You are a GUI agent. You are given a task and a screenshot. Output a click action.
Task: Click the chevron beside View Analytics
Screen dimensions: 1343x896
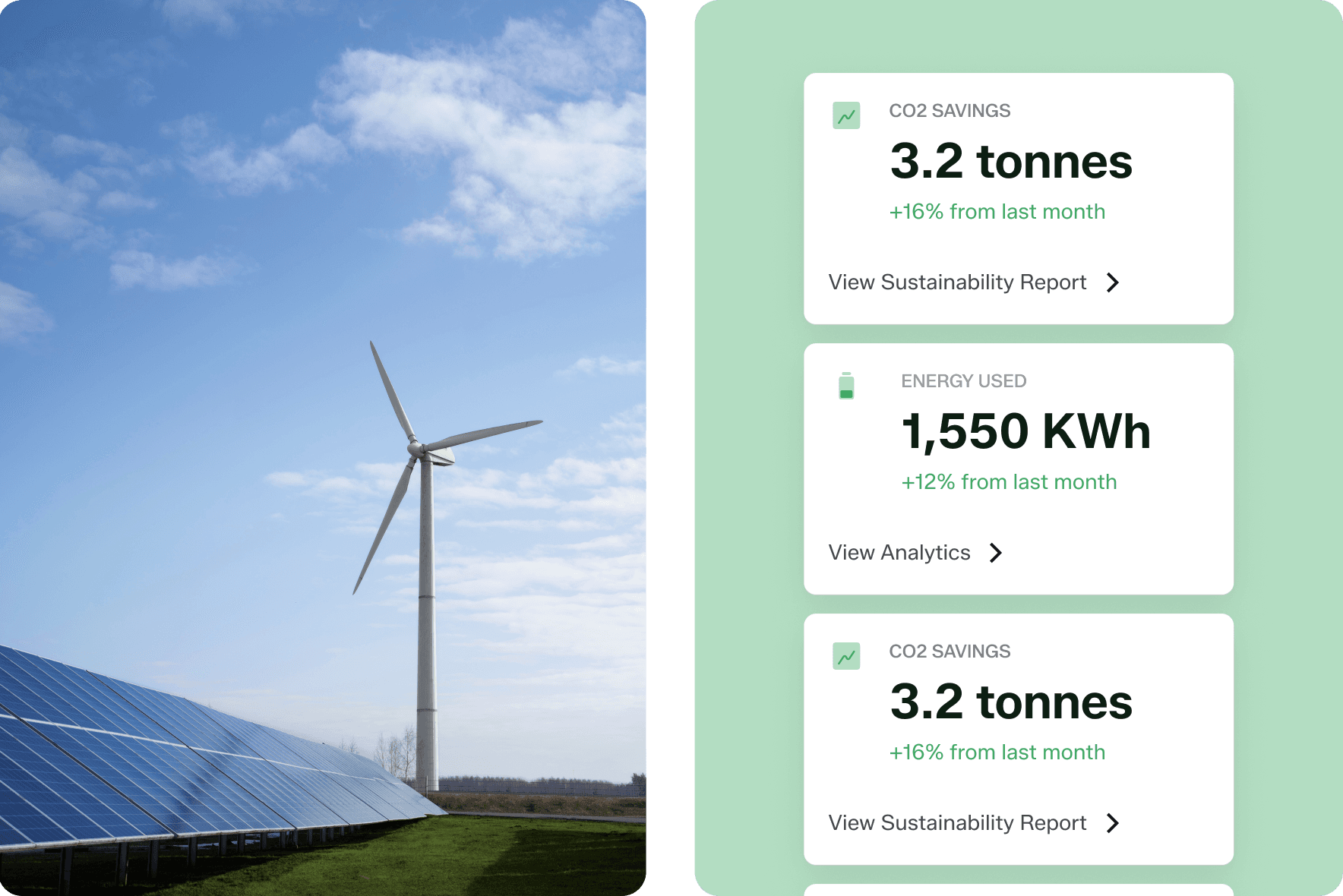(996, 553)
